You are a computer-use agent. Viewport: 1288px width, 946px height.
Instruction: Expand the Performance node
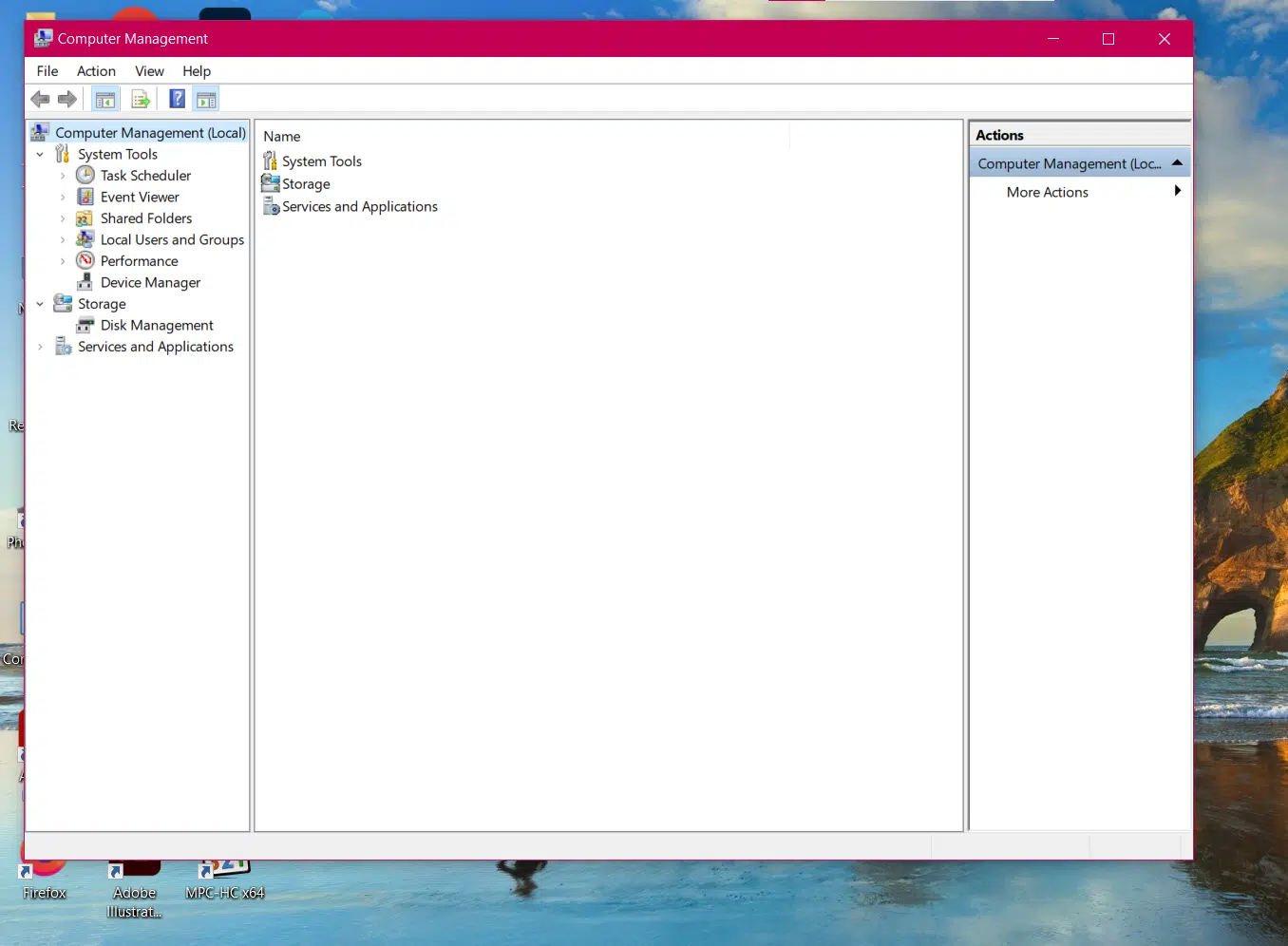point(63,261)
